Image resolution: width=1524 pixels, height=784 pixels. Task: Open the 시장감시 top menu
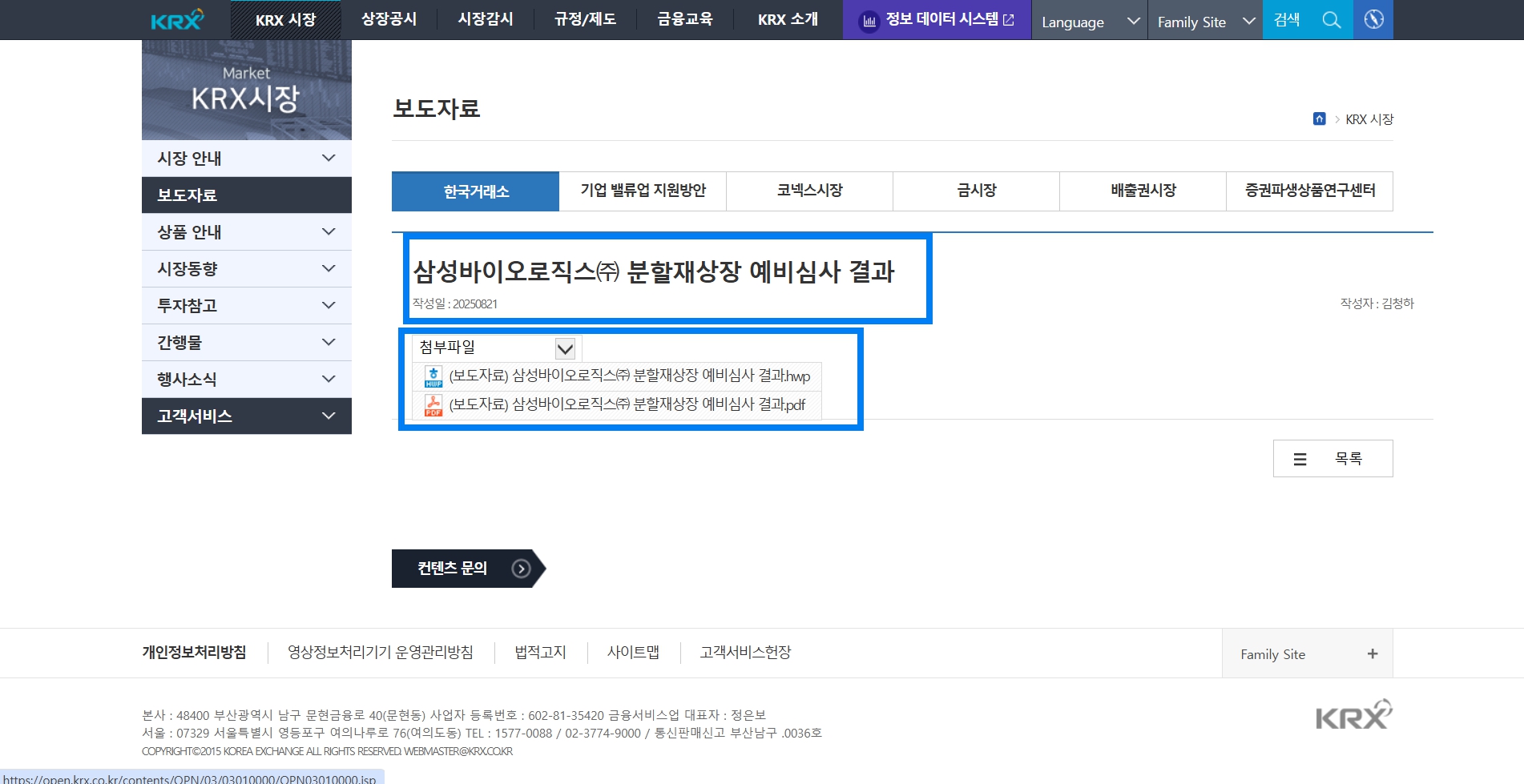486,19
